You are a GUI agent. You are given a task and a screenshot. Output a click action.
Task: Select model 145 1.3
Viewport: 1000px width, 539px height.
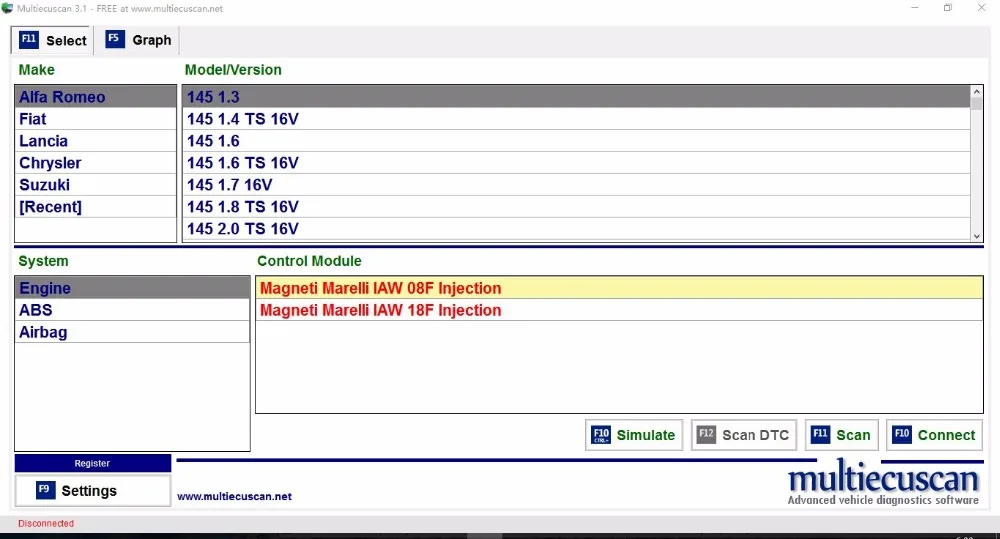coord(577,97)
